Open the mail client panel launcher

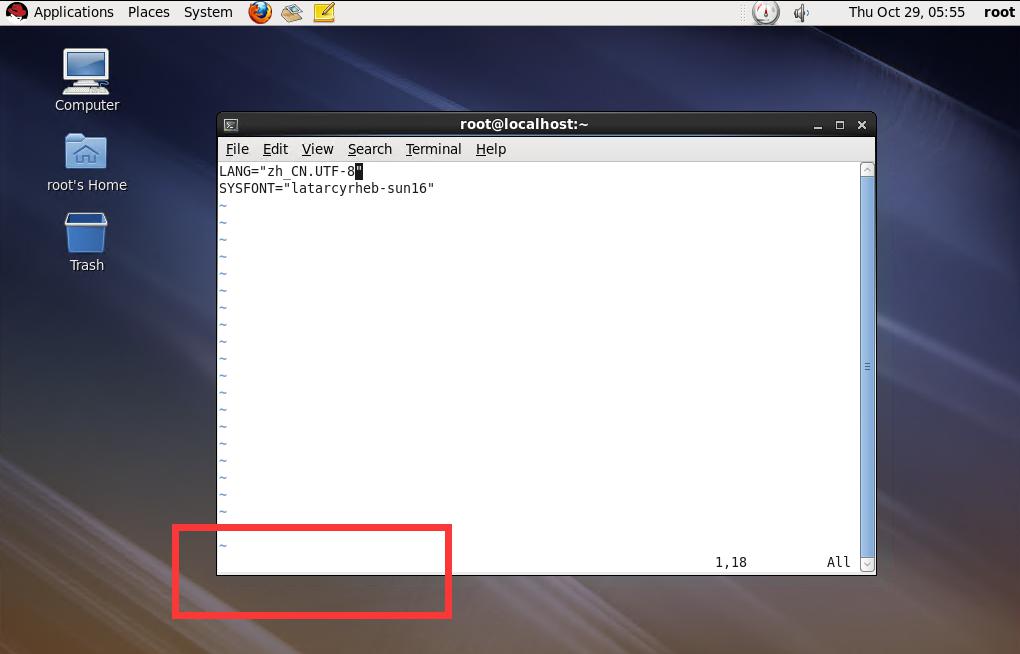291,12
